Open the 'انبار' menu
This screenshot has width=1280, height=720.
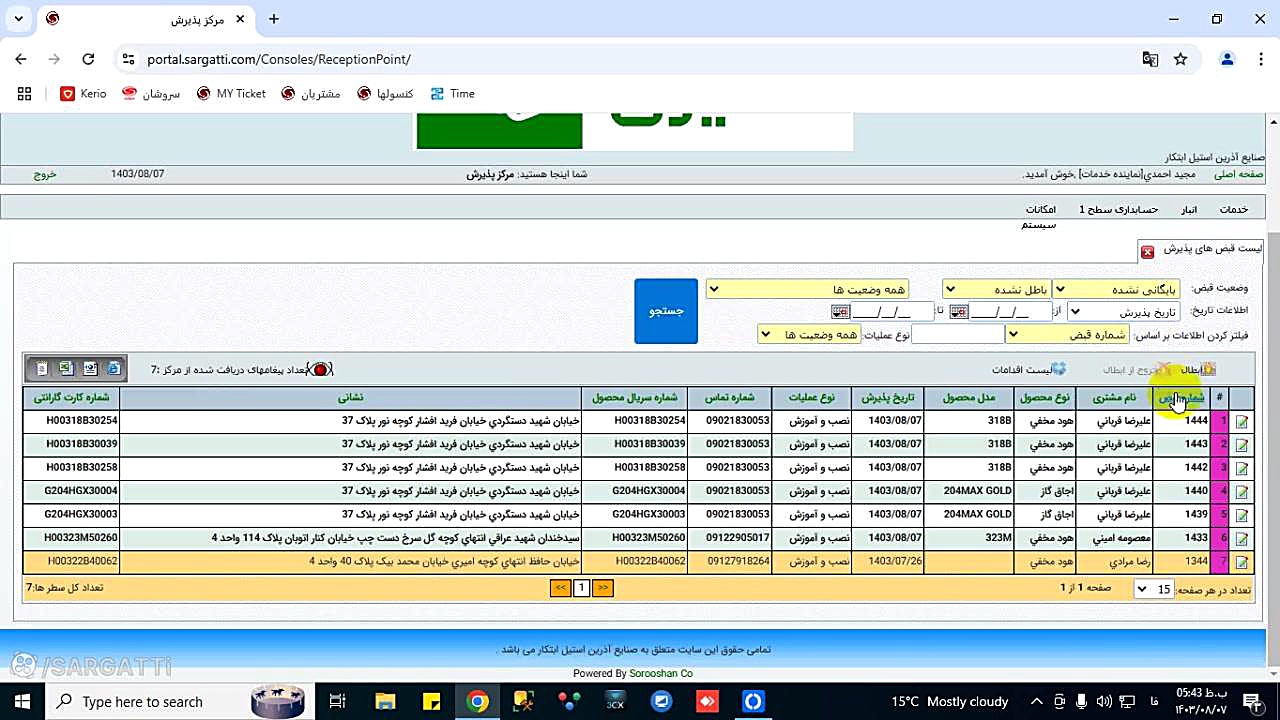point(1188,210)
